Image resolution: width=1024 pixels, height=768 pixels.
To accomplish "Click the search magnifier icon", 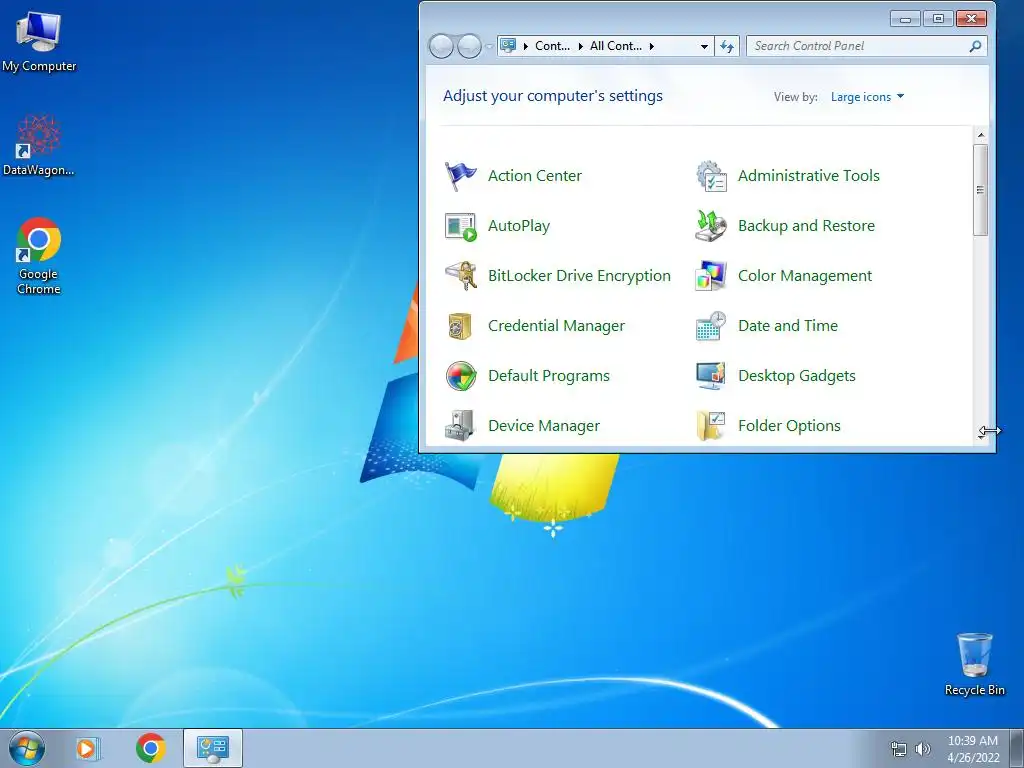I will [x=975, y=46].
